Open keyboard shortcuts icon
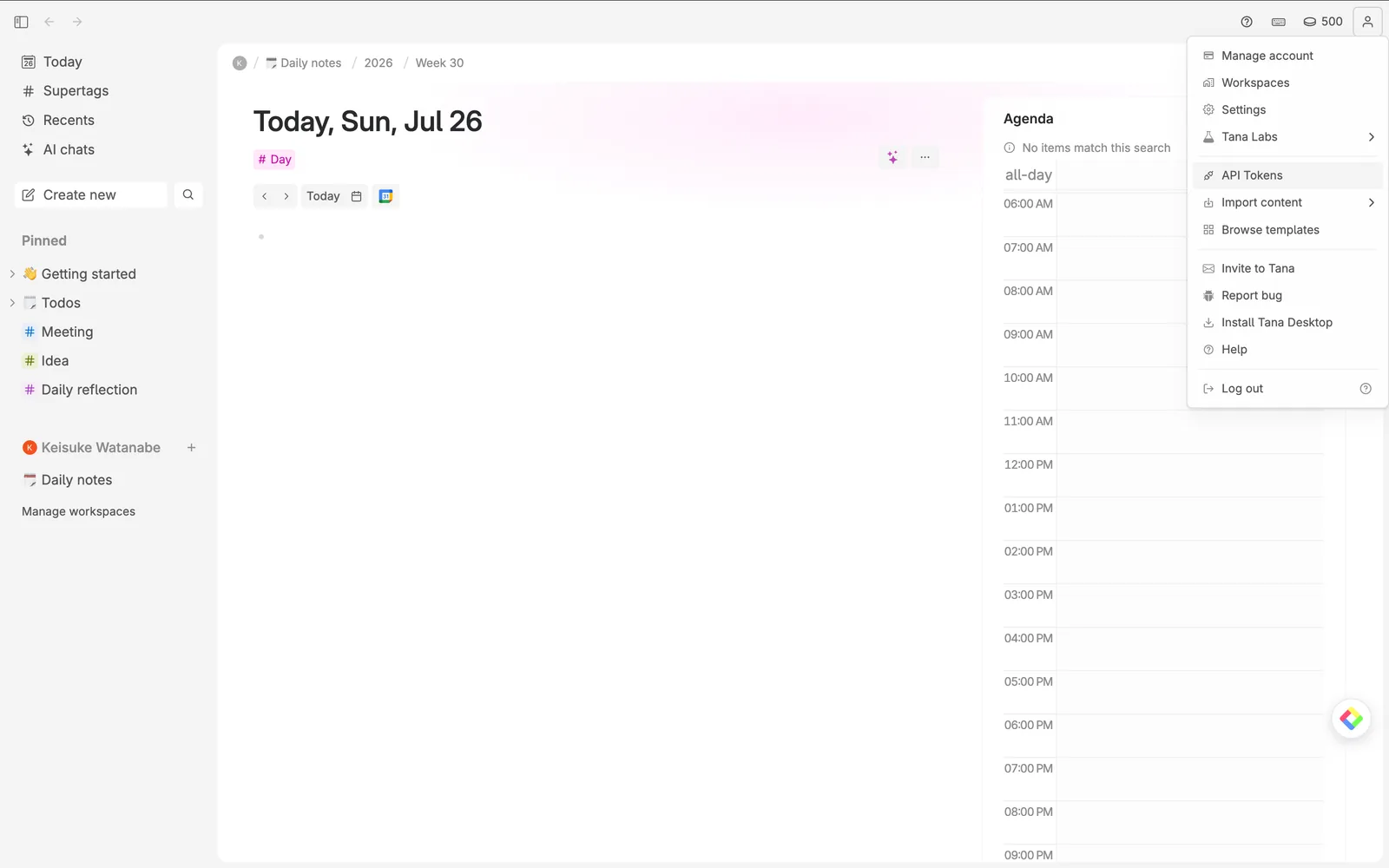 pos(1279,22)
